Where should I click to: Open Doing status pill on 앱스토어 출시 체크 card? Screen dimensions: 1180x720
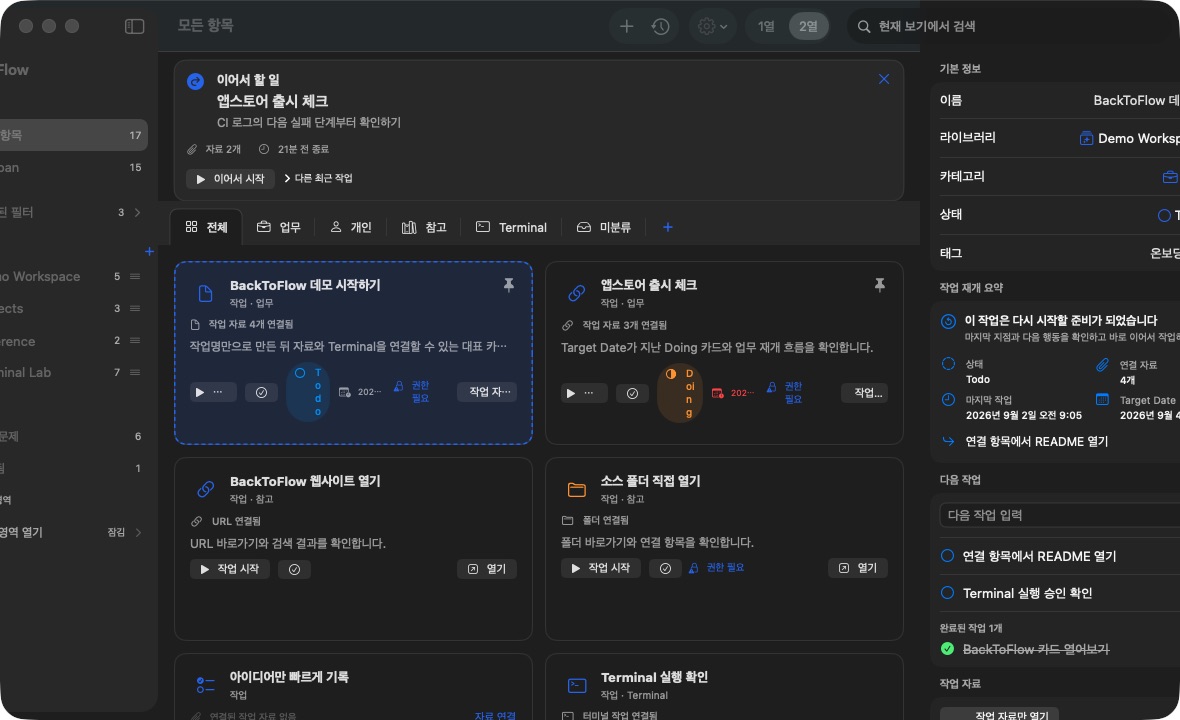[x=680, y=393]
